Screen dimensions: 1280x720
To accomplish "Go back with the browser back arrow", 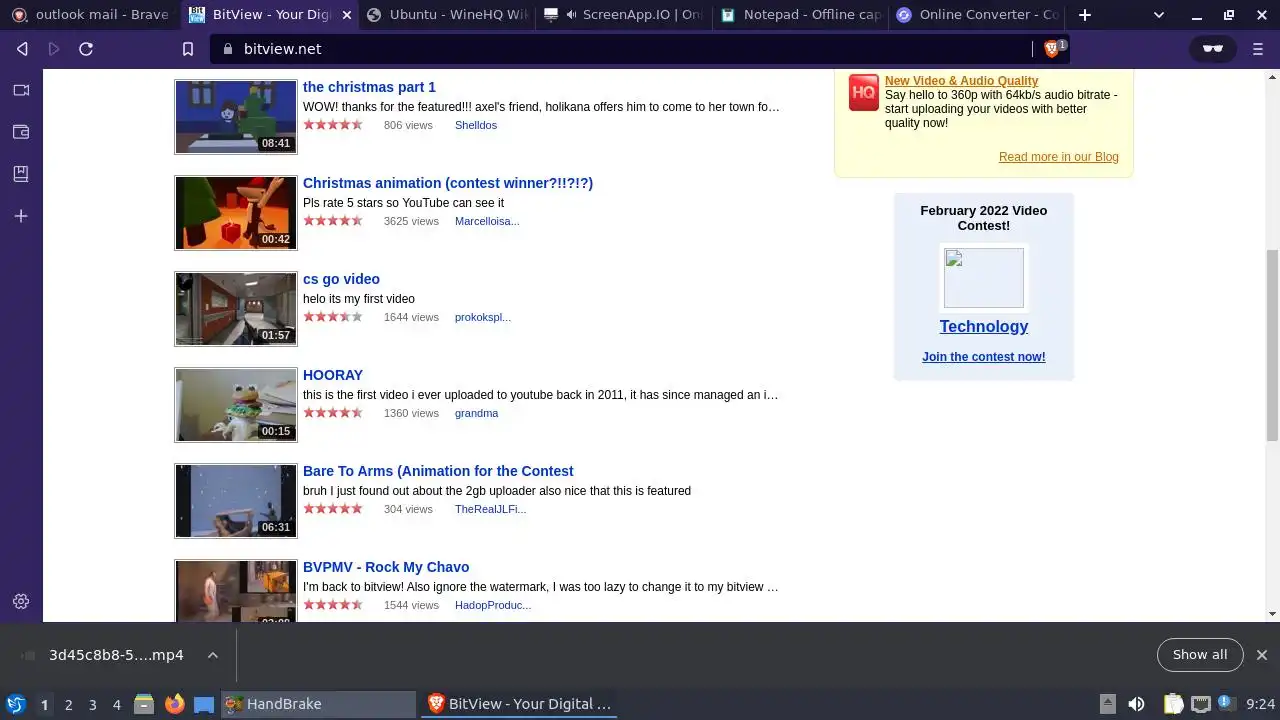I will click(22, 49).
